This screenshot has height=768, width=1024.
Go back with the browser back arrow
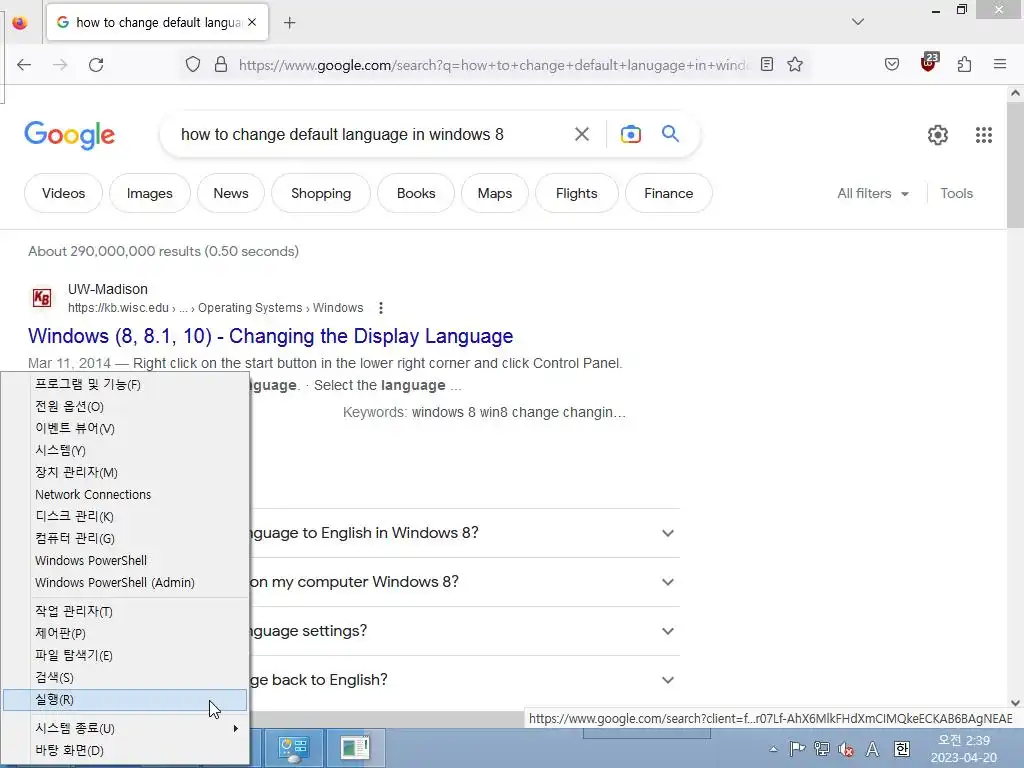pos(24,65)
